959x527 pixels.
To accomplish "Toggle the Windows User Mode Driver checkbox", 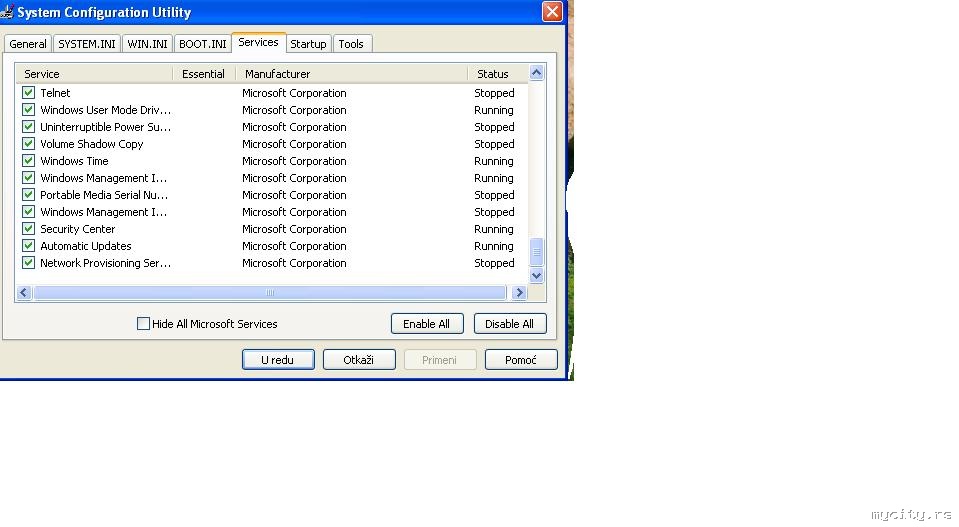I will pyautogui.click(x=28, y=109).
